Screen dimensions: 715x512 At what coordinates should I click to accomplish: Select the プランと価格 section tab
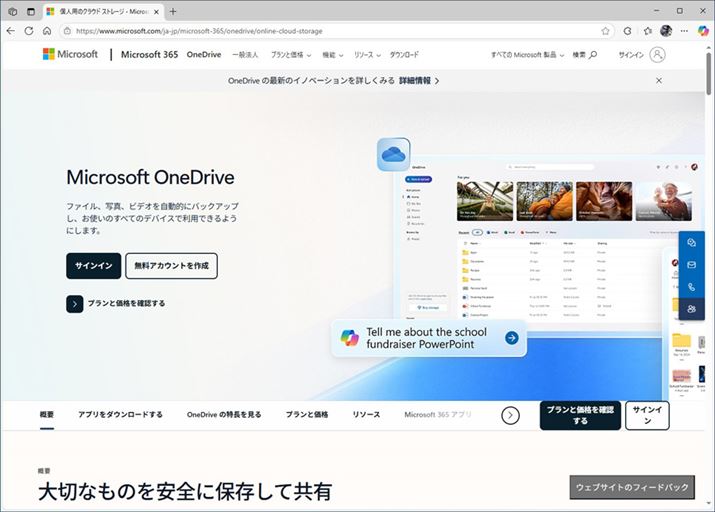click(x=307, y=414)
